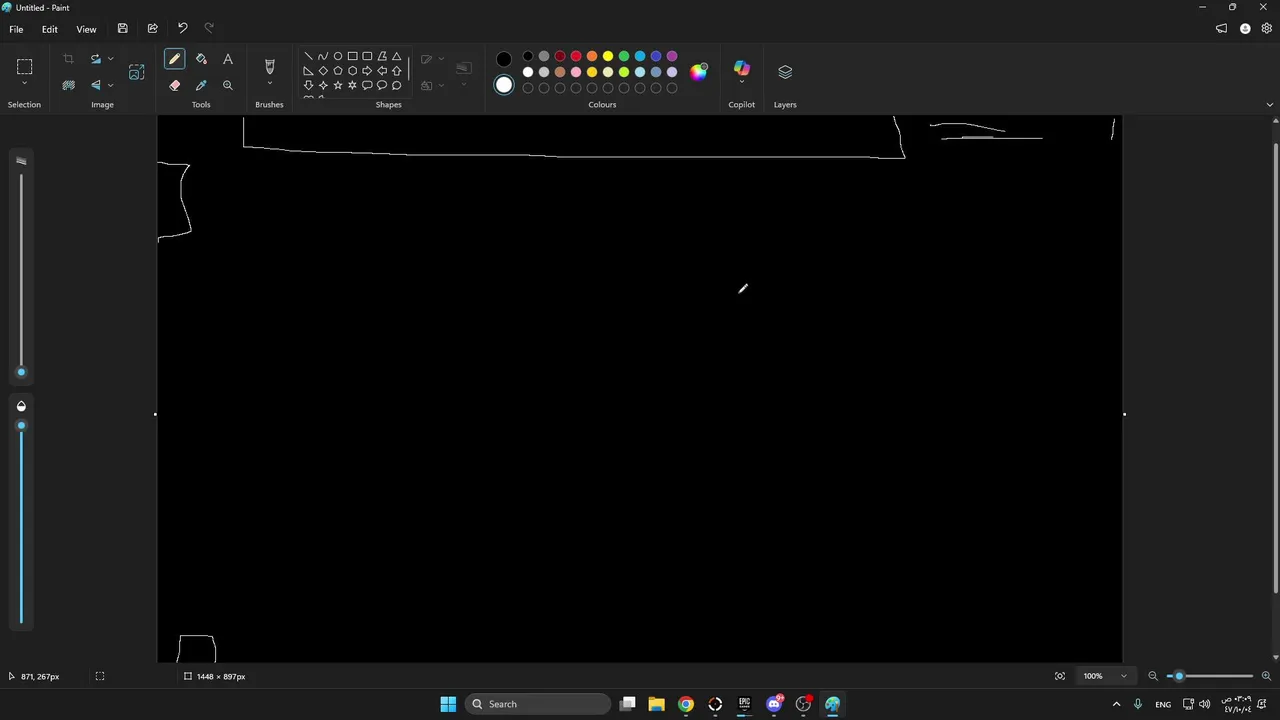Select the Line shape
Viewport: 1280px width, 720px height.
click(308, 56)
